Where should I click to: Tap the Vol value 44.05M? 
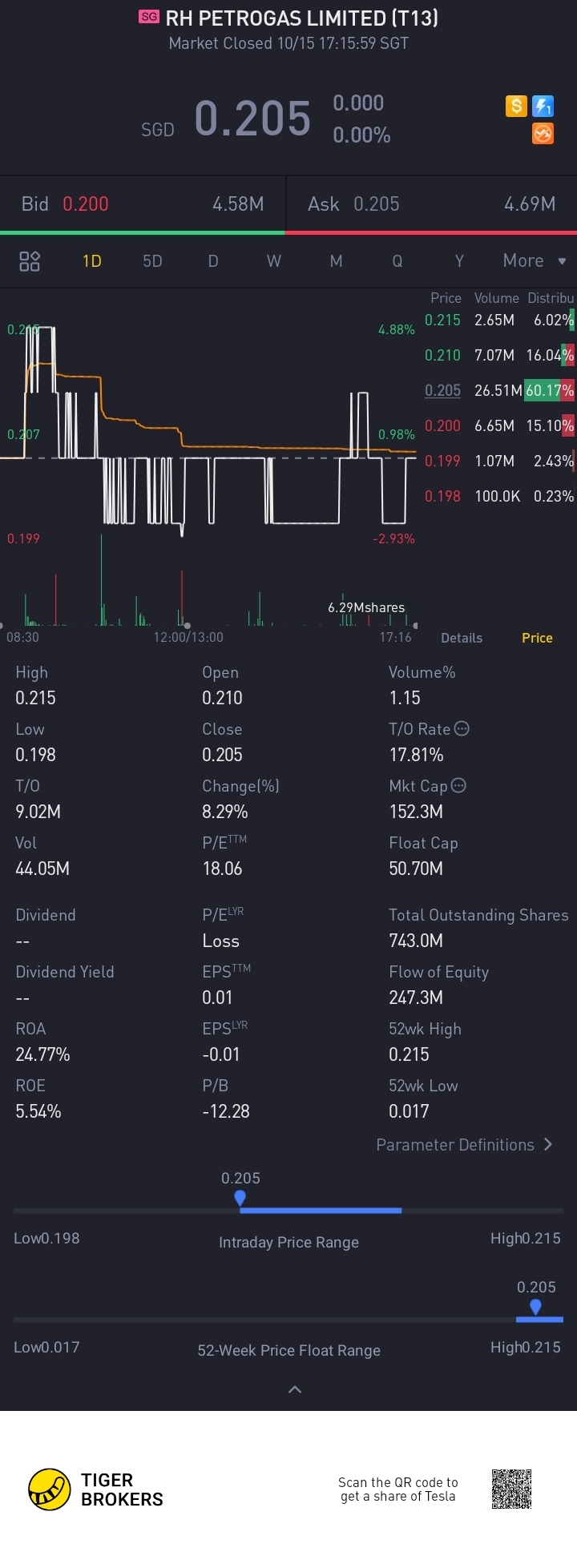point(42,869)
